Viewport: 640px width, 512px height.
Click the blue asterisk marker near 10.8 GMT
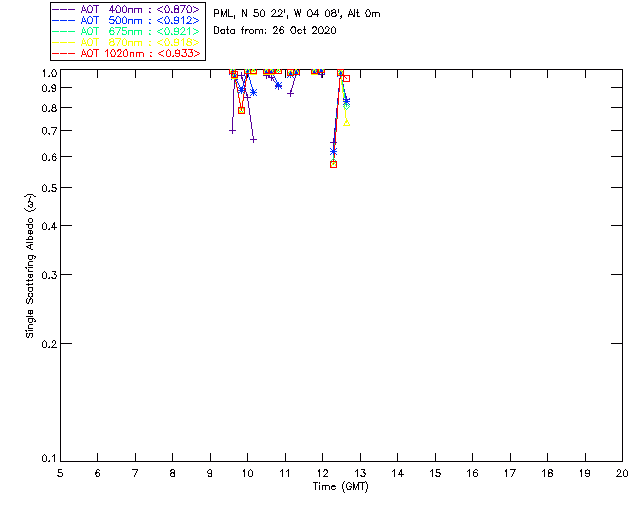point(278,86)
